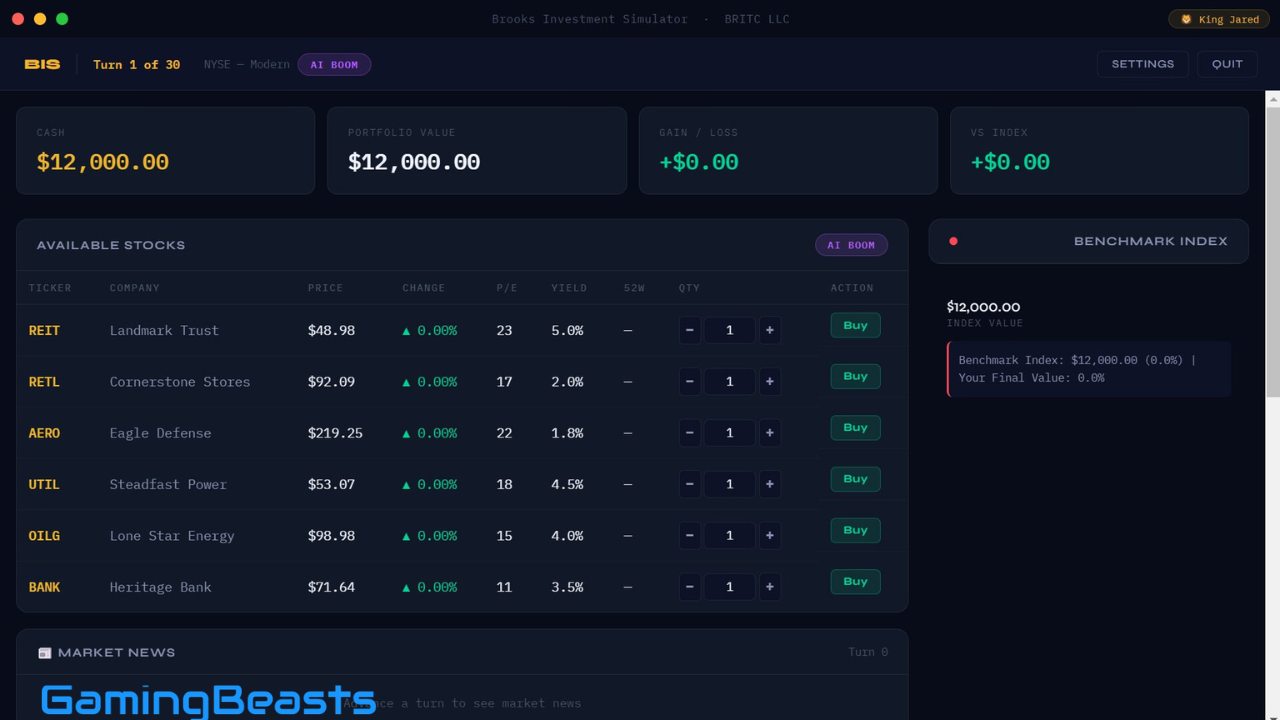
Task: Click REIT ticker symbol
Action: coord(44,330)
